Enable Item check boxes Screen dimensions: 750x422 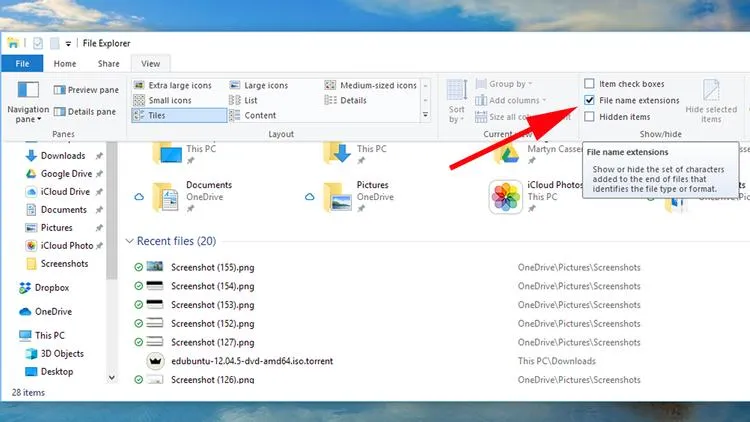[589, 84]
